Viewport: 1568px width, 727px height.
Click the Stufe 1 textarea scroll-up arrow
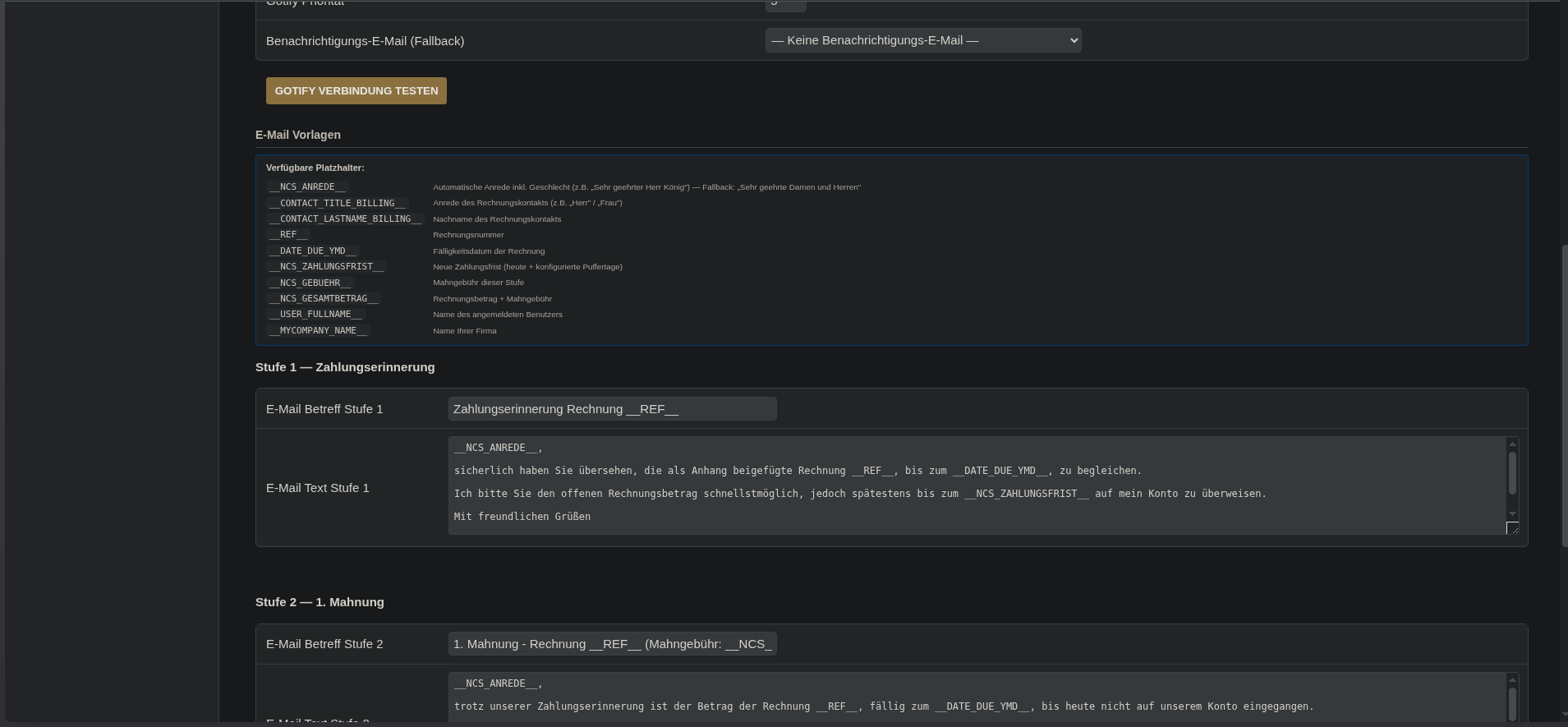pyautogui.click(x=1512, y=444)
